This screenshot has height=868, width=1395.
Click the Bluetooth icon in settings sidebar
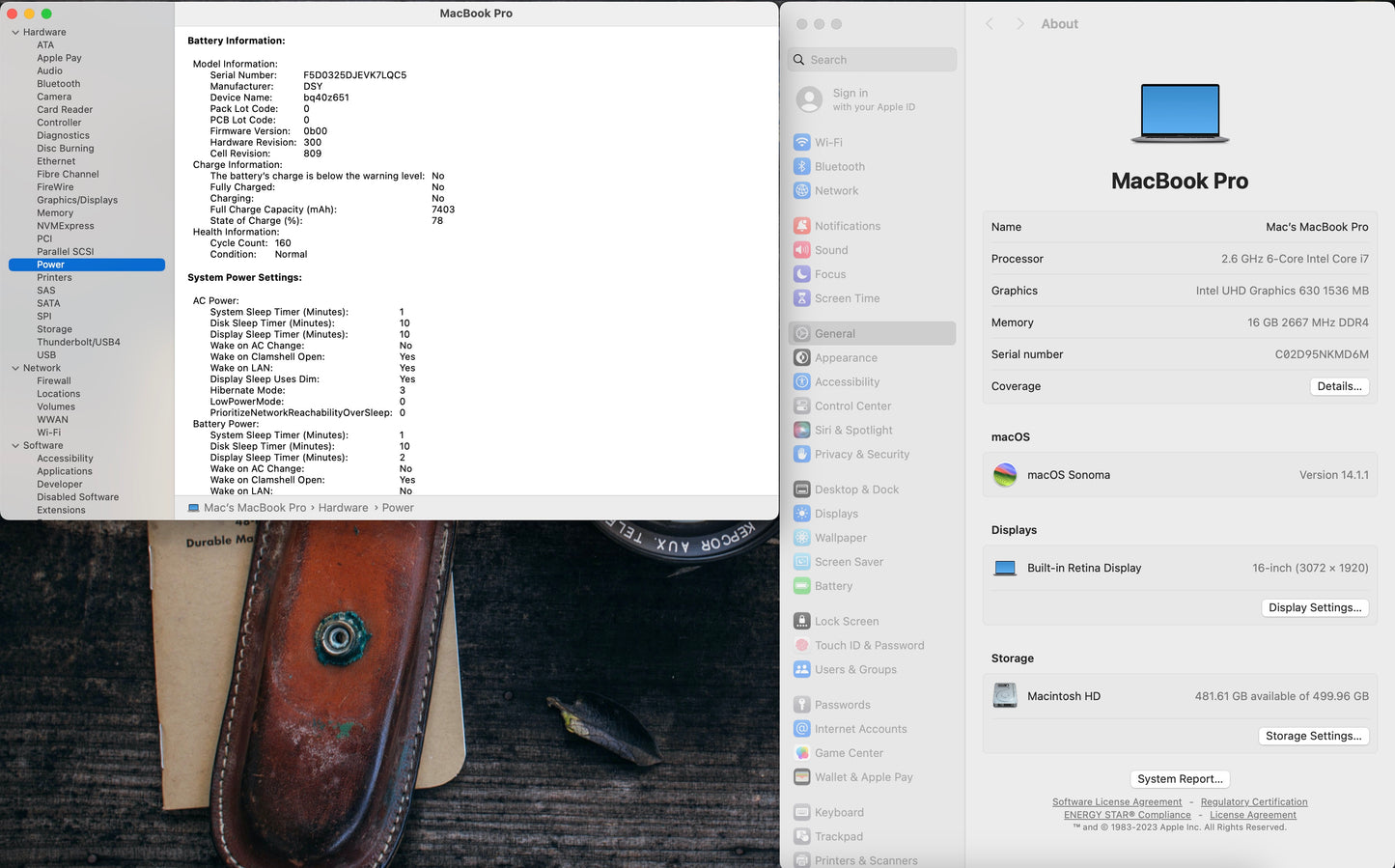click(x=801, y=166)
